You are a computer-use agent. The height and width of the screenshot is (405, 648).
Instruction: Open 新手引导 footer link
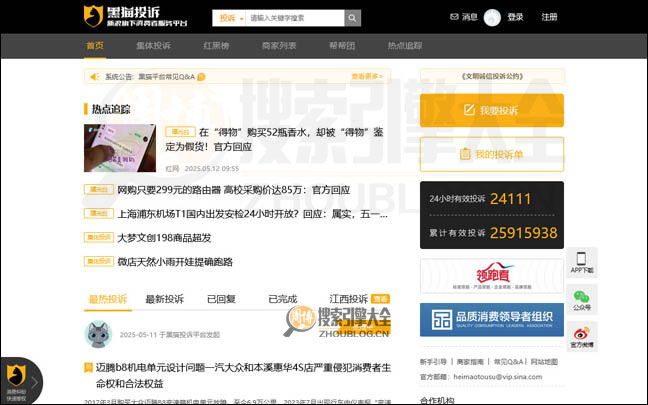tap(433, 362)
